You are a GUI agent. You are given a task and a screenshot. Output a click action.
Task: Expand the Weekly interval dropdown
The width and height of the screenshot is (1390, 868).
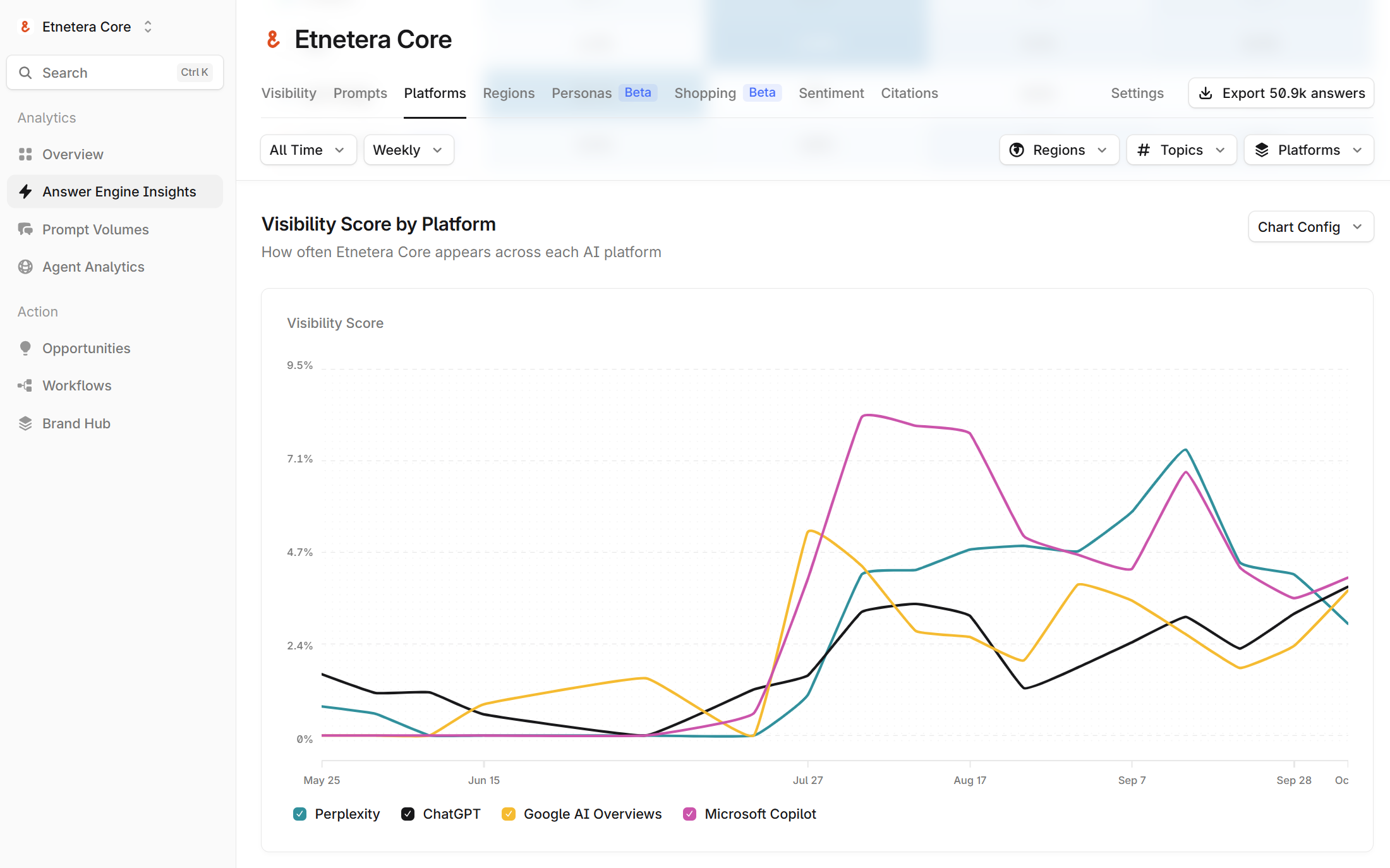(408, 150)
